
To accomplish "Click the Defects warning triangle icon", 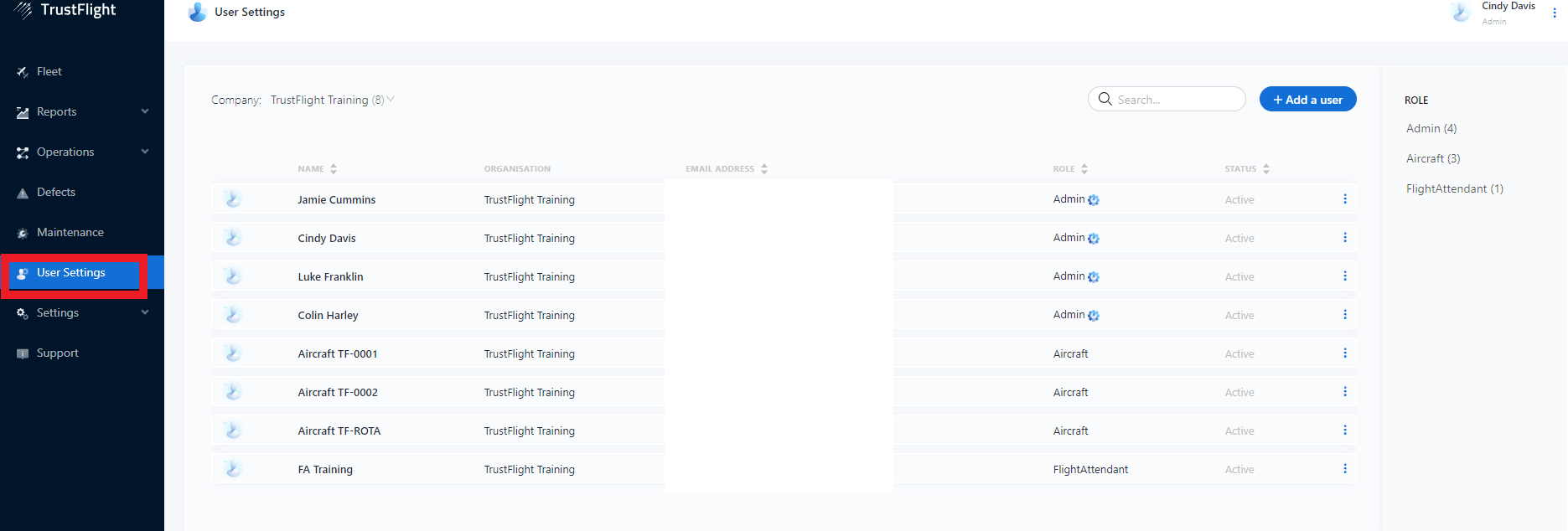I will [x=23, y=193].
